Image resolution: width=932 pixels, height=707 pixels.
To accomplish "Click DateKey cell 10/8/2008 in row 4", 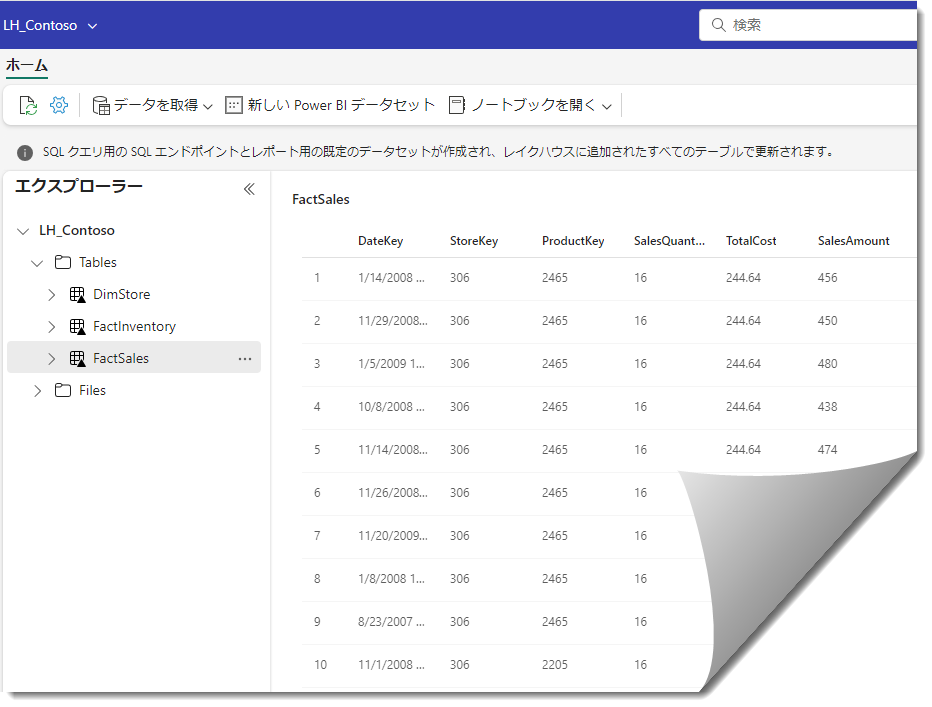I will tap(391, 407).
